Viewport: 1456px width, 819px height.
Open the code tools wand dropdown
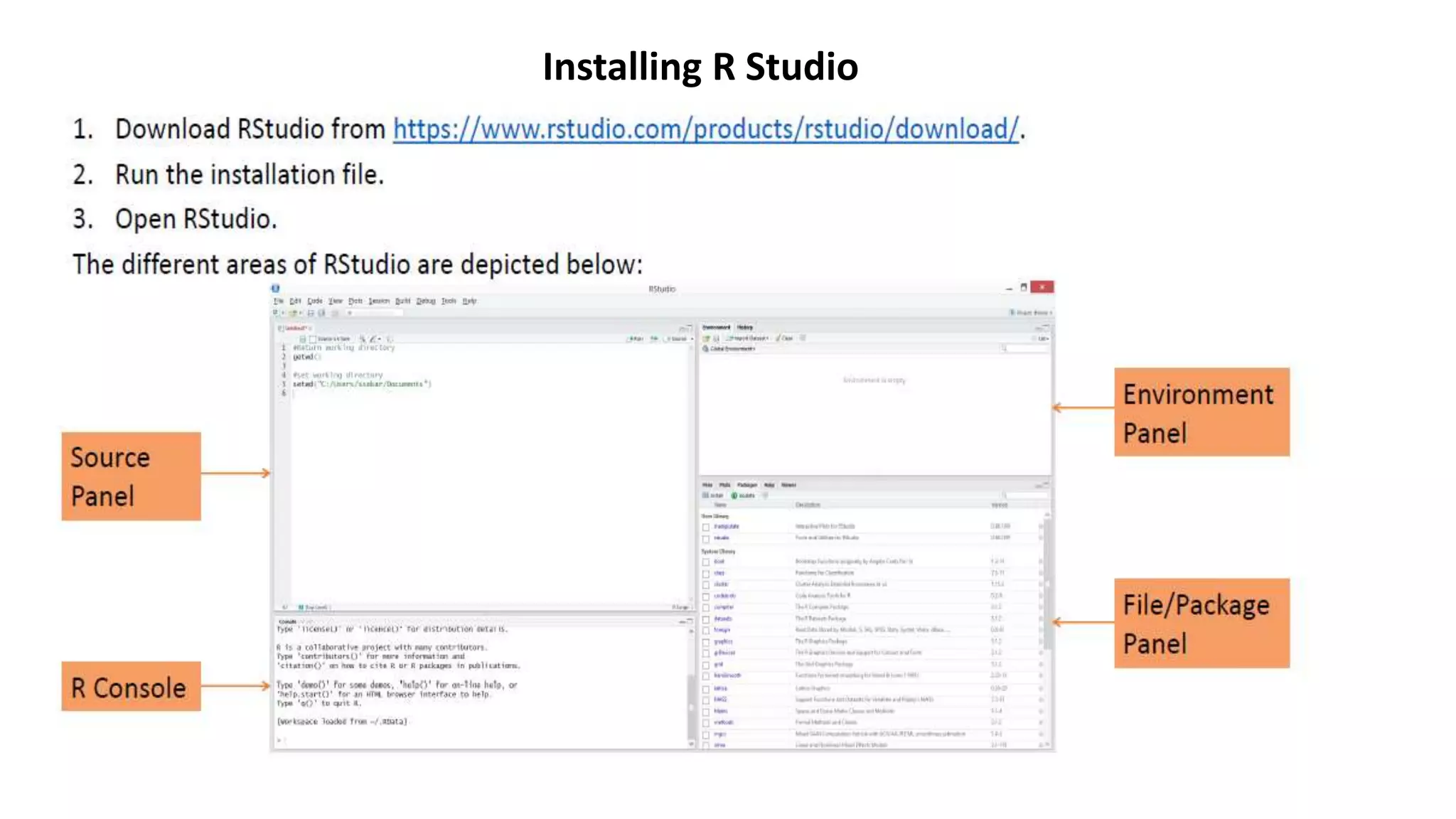375,339
